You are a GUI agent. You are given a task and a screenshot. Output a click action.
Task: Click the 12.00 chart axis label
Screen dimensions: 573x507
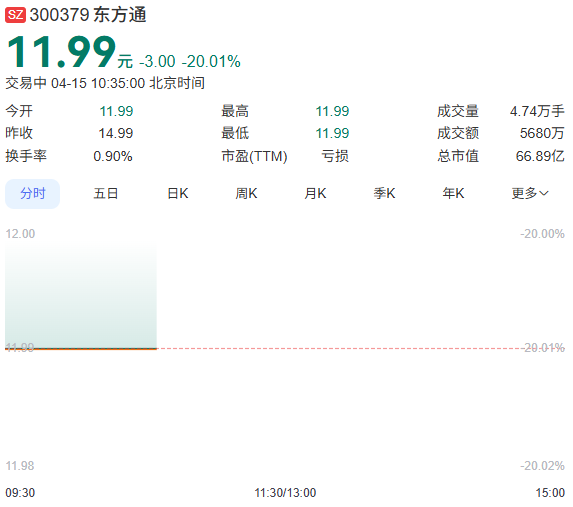pos(20,234)
